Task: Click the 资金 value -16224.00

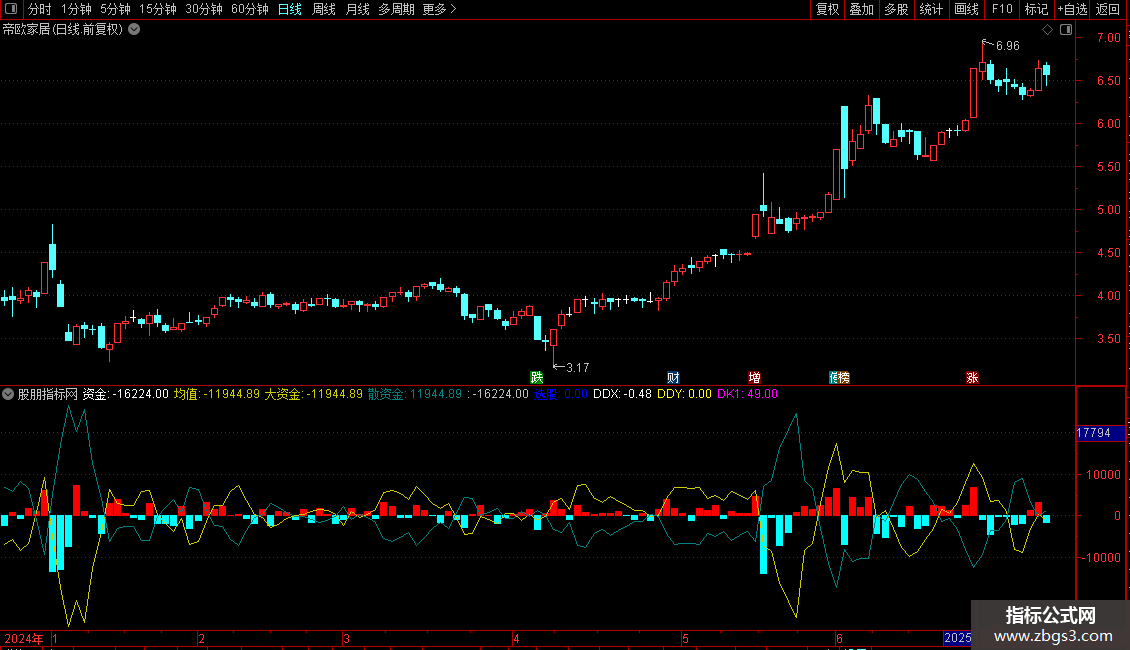Action: click(125, 394)
